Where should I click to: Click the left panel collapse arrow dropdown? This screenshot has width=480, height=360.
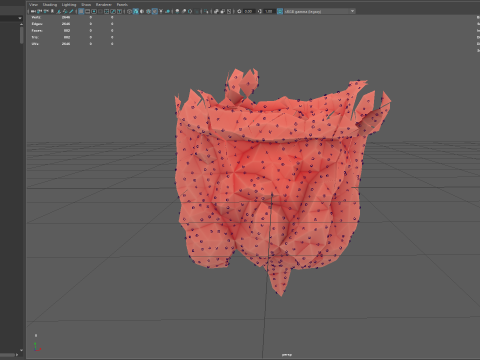tap(20, 18)
